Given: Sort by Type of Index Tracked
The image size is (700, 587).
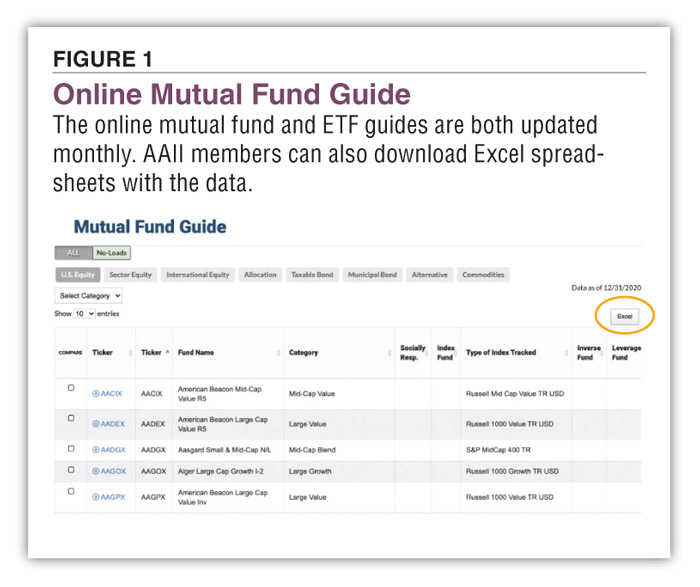Looking at the screenshot, I should [566, 353].
